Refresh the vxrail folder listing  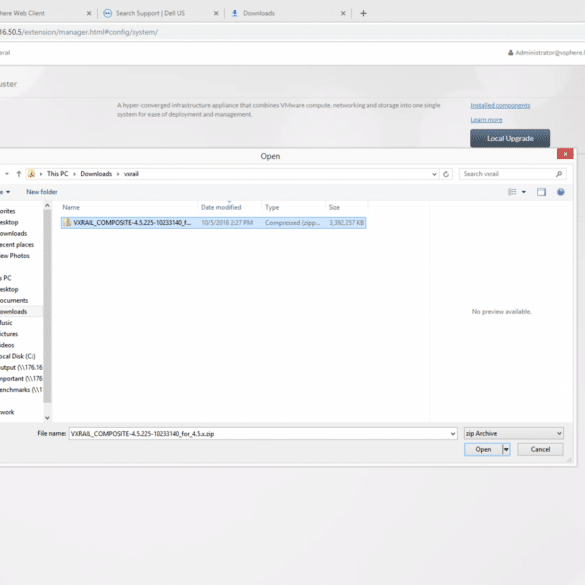point(446,174)
